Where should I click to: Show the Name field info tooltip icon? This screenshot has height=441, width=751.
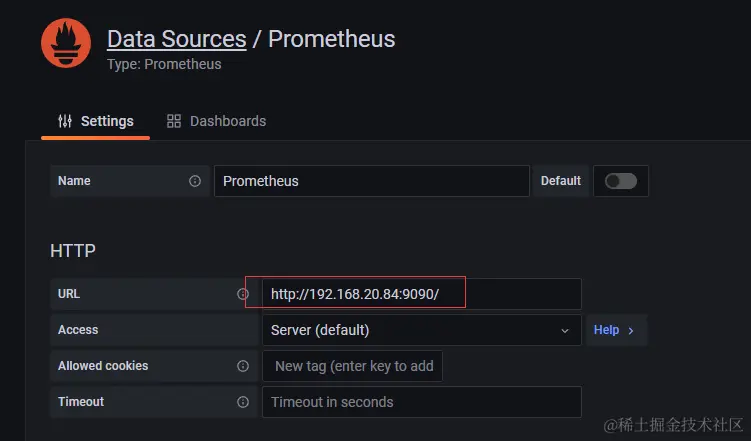coord(194,181)
